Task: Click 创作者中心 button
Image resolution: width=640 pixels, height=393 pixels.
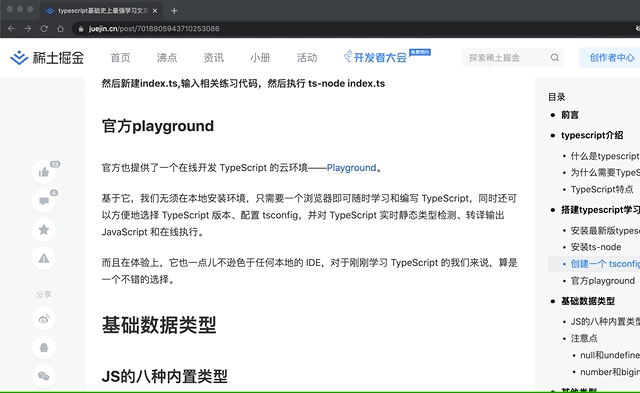Action: point(611,58)
